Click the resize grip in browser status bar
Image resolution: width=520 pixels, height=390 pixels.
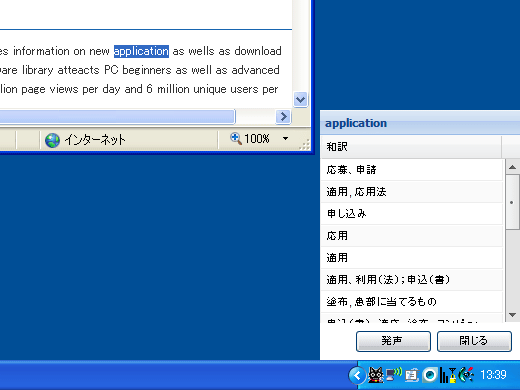(x=305, y=145)
